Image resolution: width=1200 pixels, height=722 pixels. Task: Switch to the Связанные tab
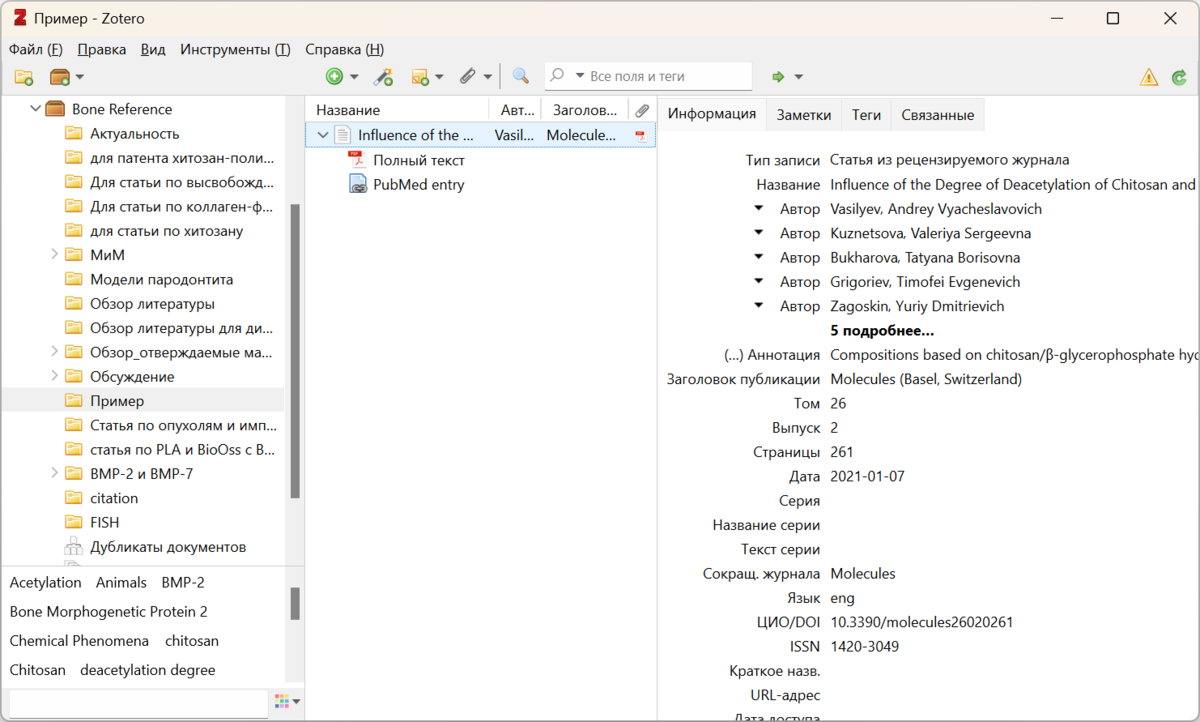pos(937,114)
